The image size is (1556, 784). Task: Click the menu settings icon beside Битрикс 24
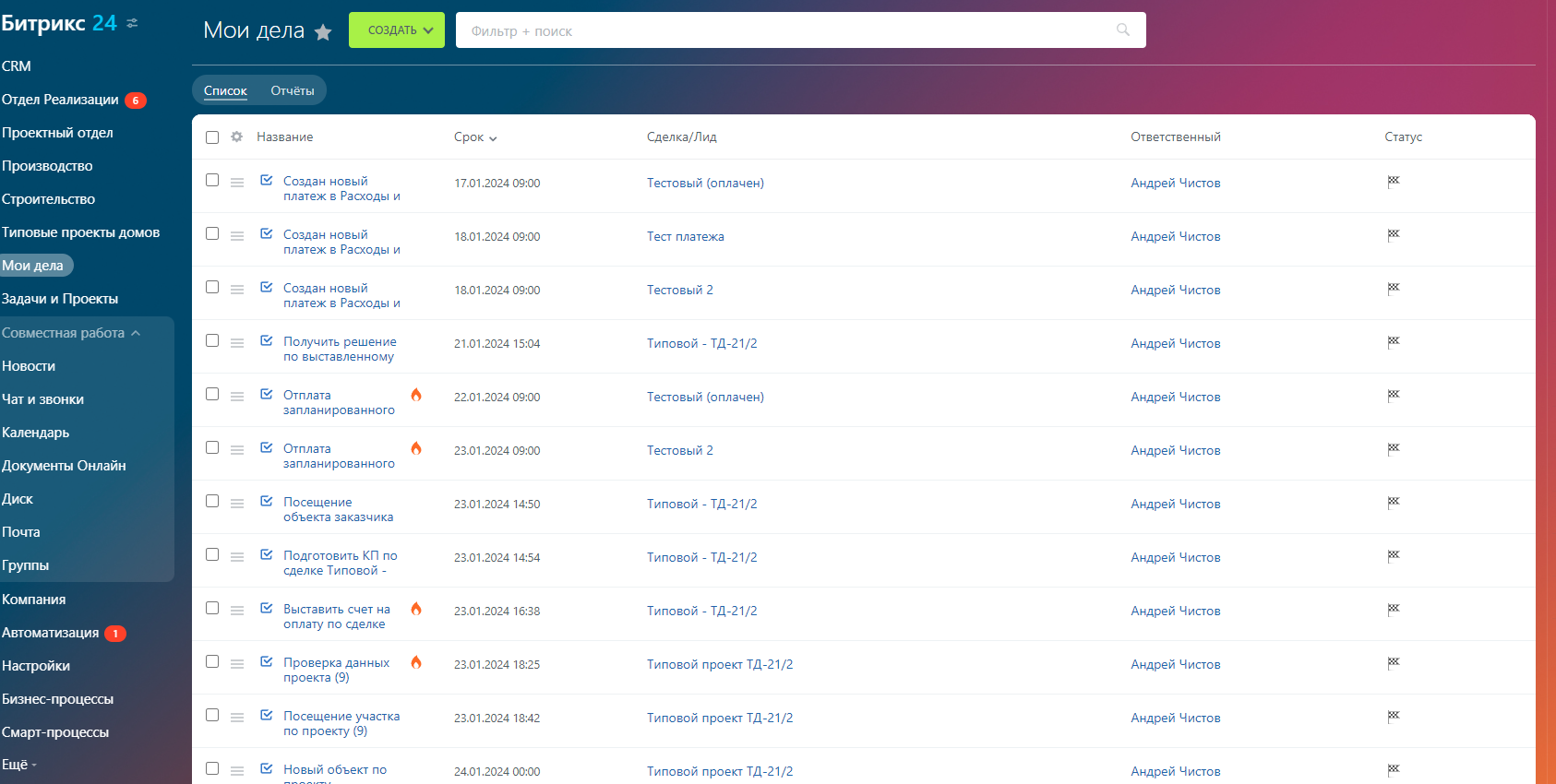coord(133,23)
